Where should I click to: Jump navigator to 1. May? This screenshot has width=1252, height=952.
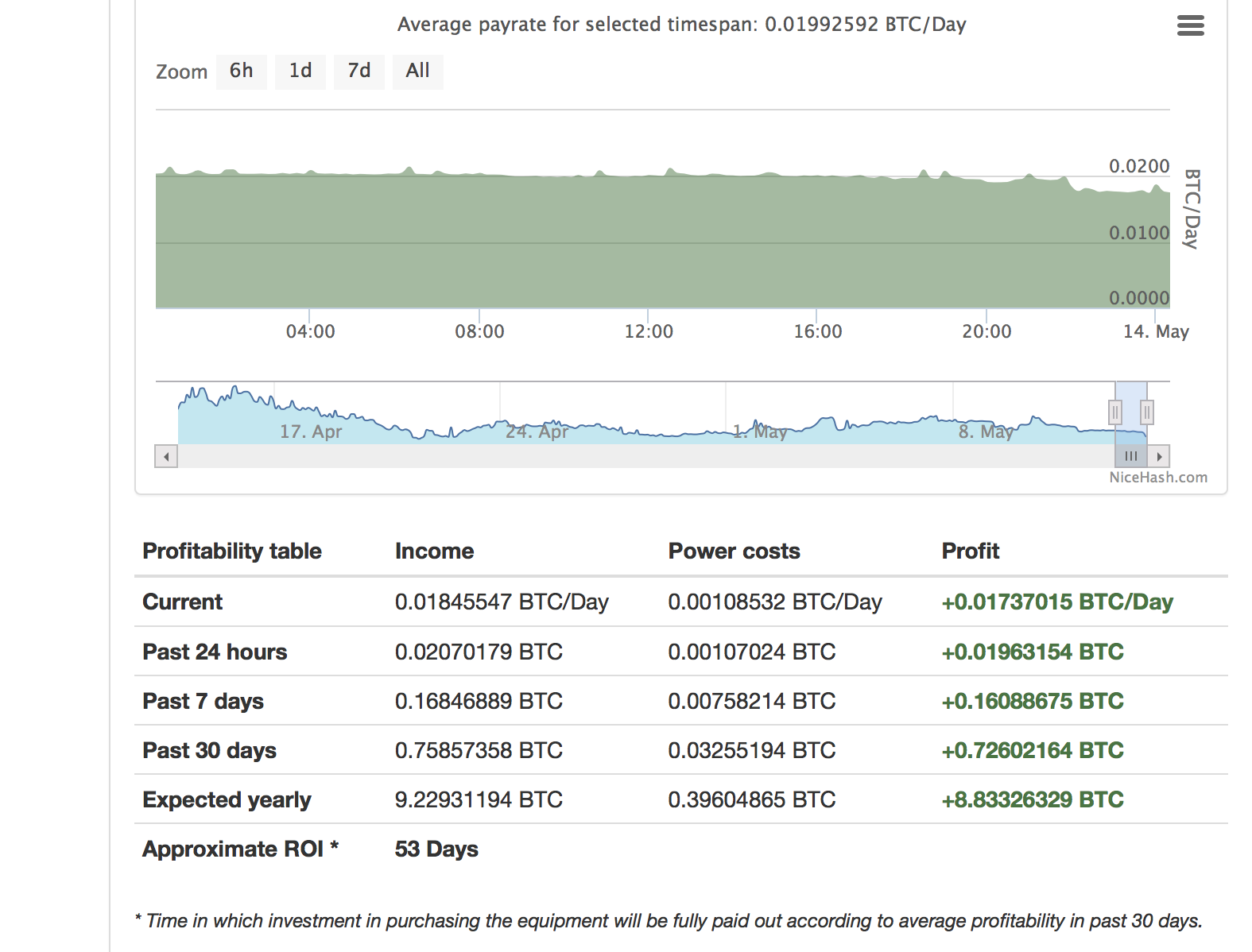[x=760, y=431]
